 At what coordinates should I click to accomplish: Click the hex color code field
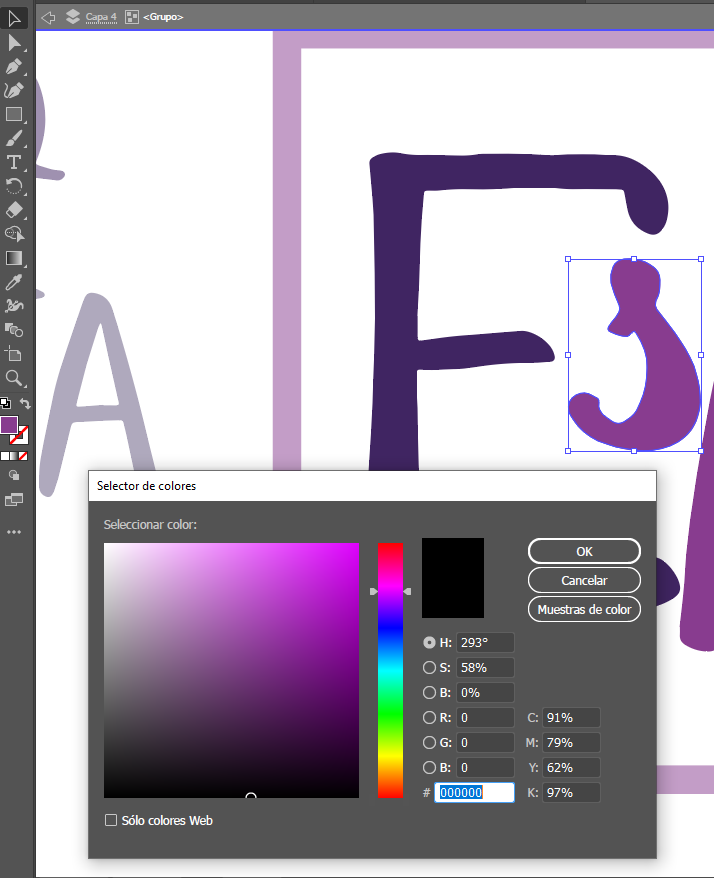[x=475, y=792]
